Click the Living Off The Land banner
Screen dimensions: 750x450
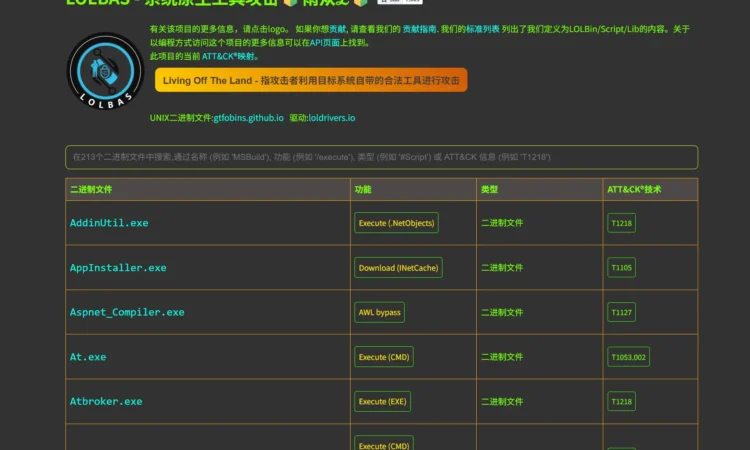(x=311, y=80)
